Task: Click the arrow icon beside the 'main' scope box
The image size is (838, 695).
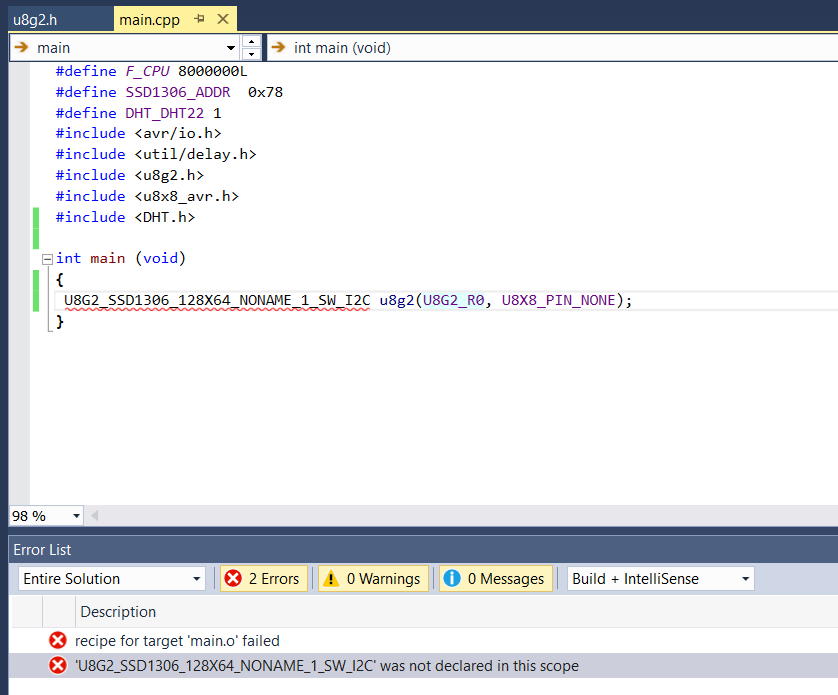Action: click(21, 47)
